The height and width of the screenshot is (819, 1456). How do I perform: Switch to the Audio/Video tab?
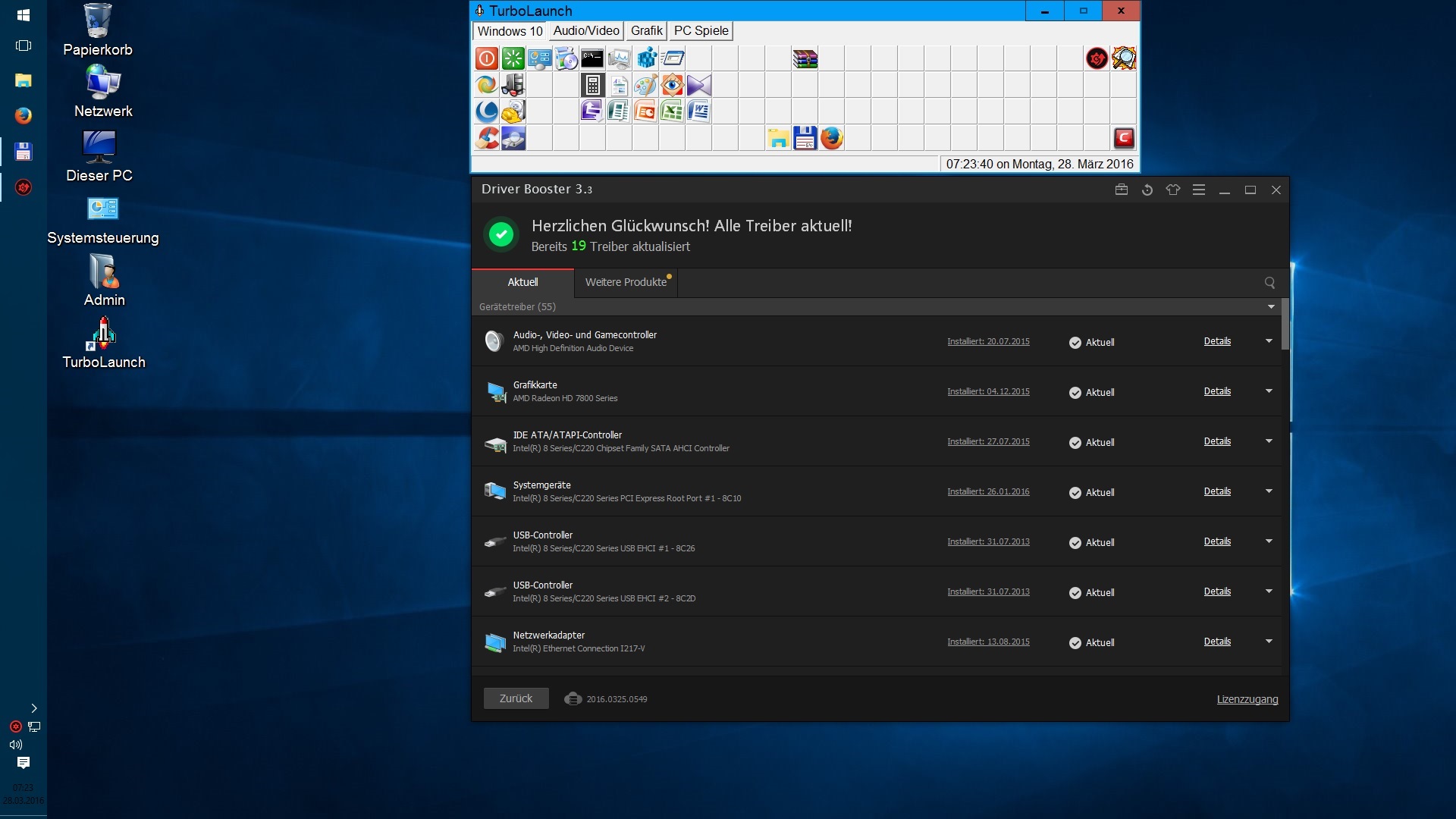585,31
